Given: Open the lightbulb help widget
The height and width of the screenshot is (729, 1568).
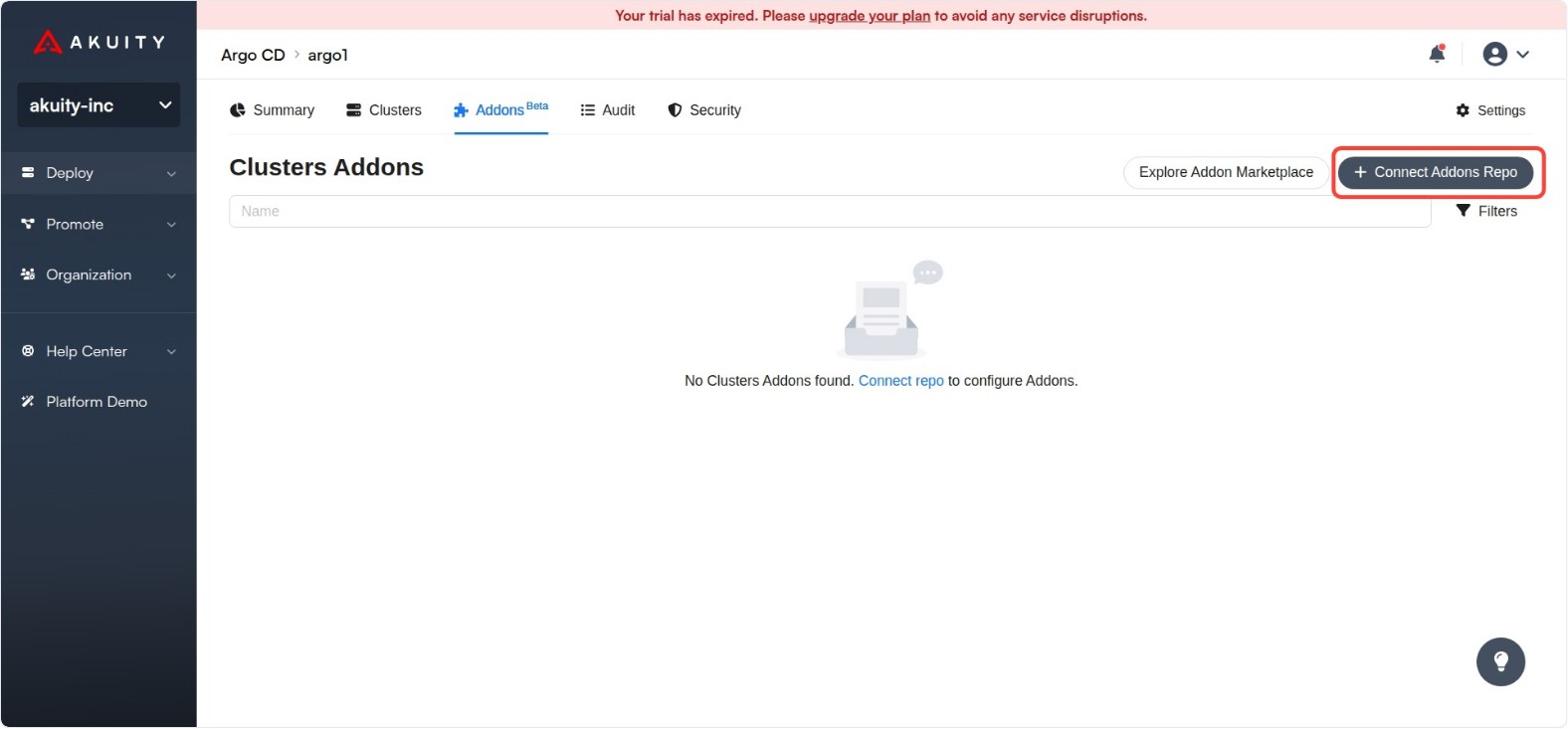Looking at the screenshot, I should (x=1500, y=662).
